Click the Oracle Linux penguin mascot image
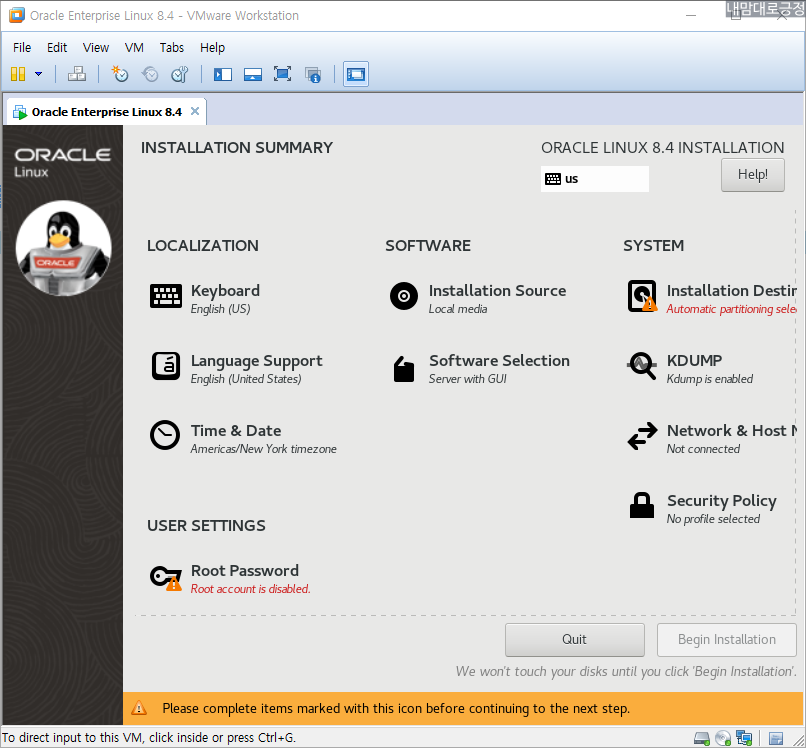Viewport: 806px width, 748px height. coord(63,248)
